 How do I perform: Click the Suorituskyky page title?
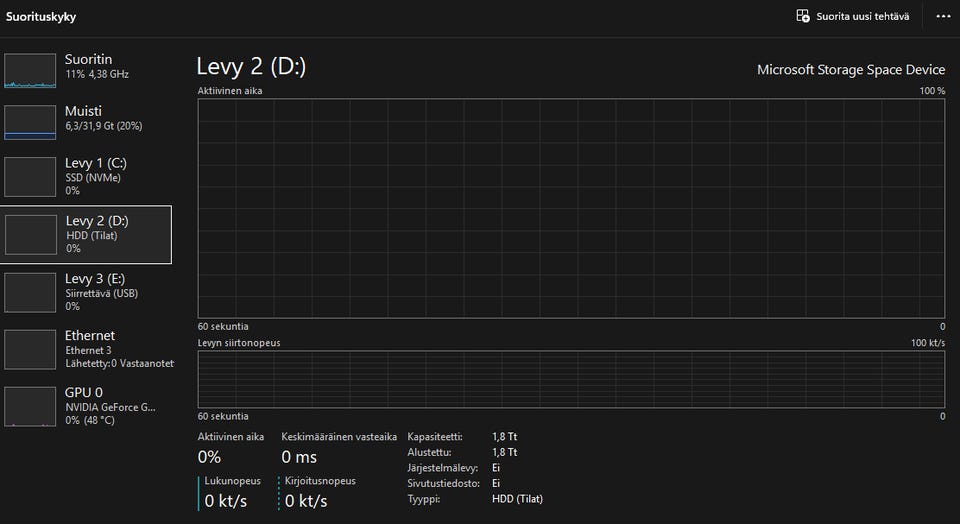tap(41, 17)
